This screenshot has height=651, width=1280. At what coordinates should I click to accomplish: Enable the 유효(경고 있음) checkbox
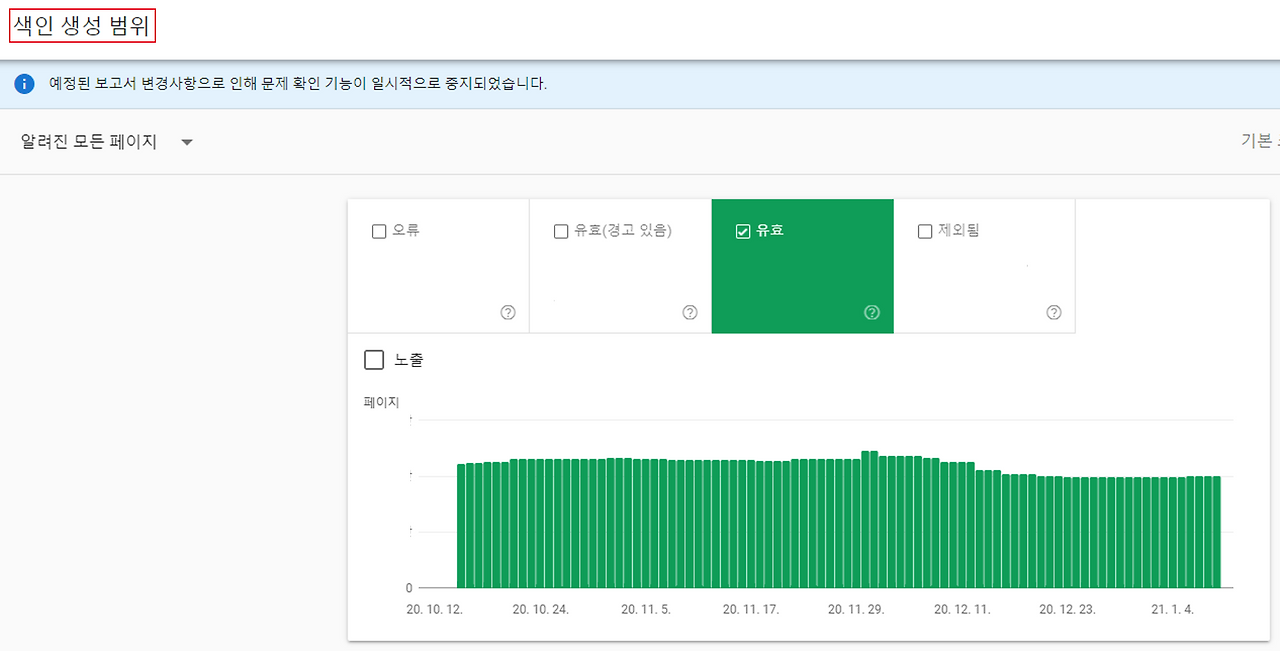coord(561,231)
